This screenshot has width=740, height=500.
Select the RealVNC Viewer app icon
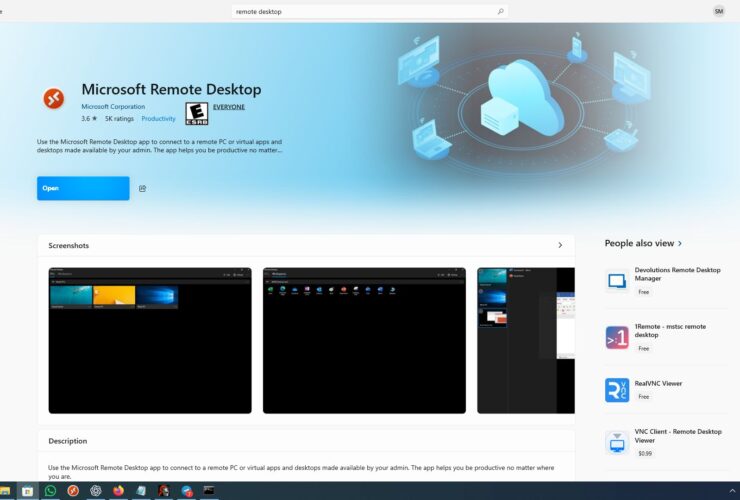click(x=617, y=390)
